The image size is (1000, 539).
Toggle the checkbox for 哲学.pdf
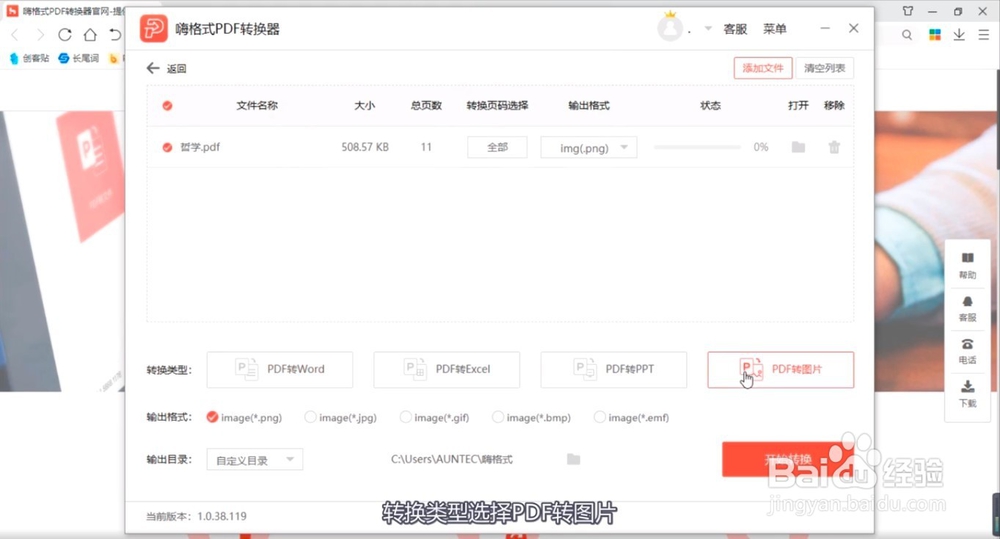tap(167, 147)
